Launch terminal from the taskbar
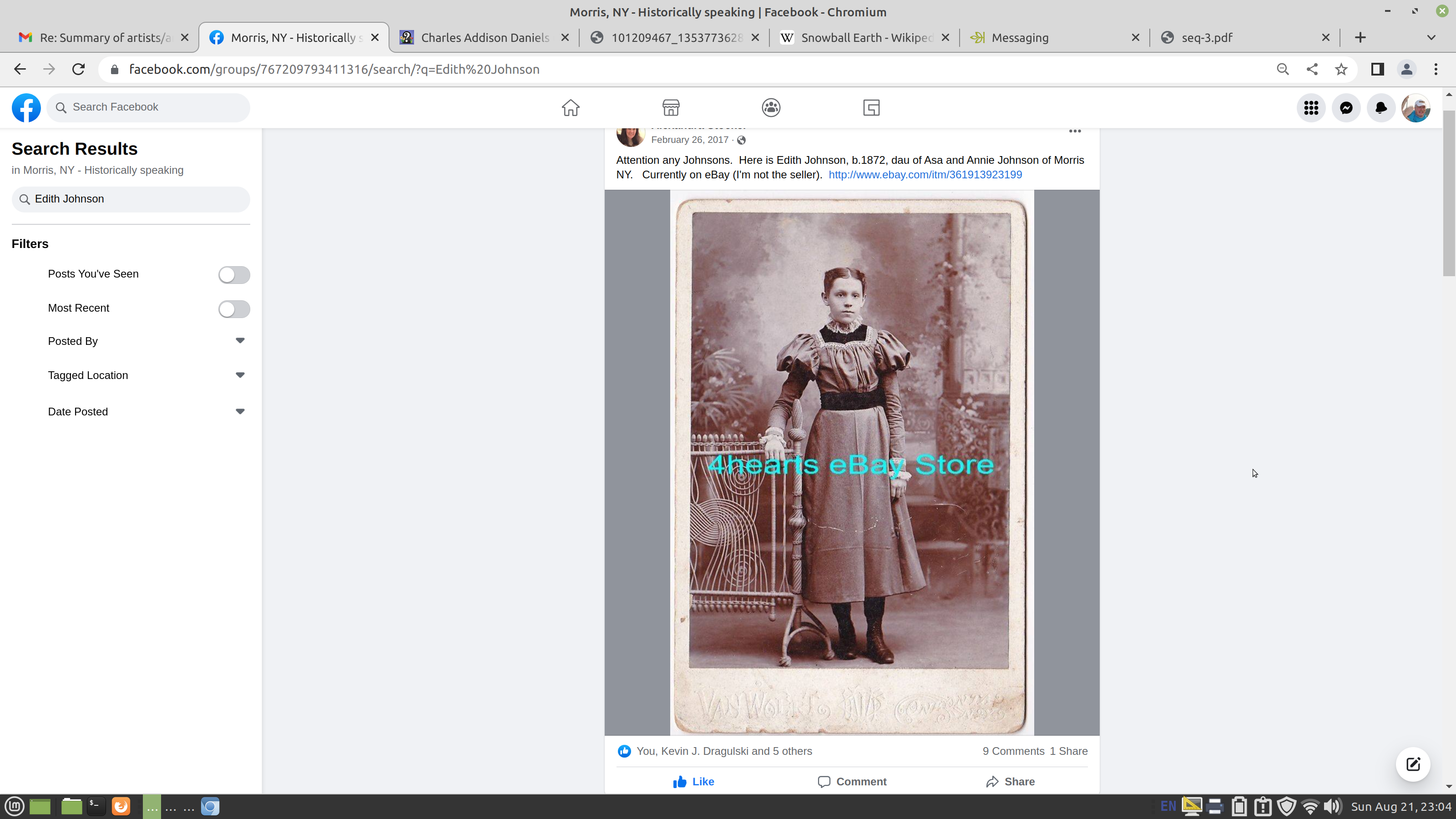The height and width of the screenshot is (819, 1456). point(95,806)
